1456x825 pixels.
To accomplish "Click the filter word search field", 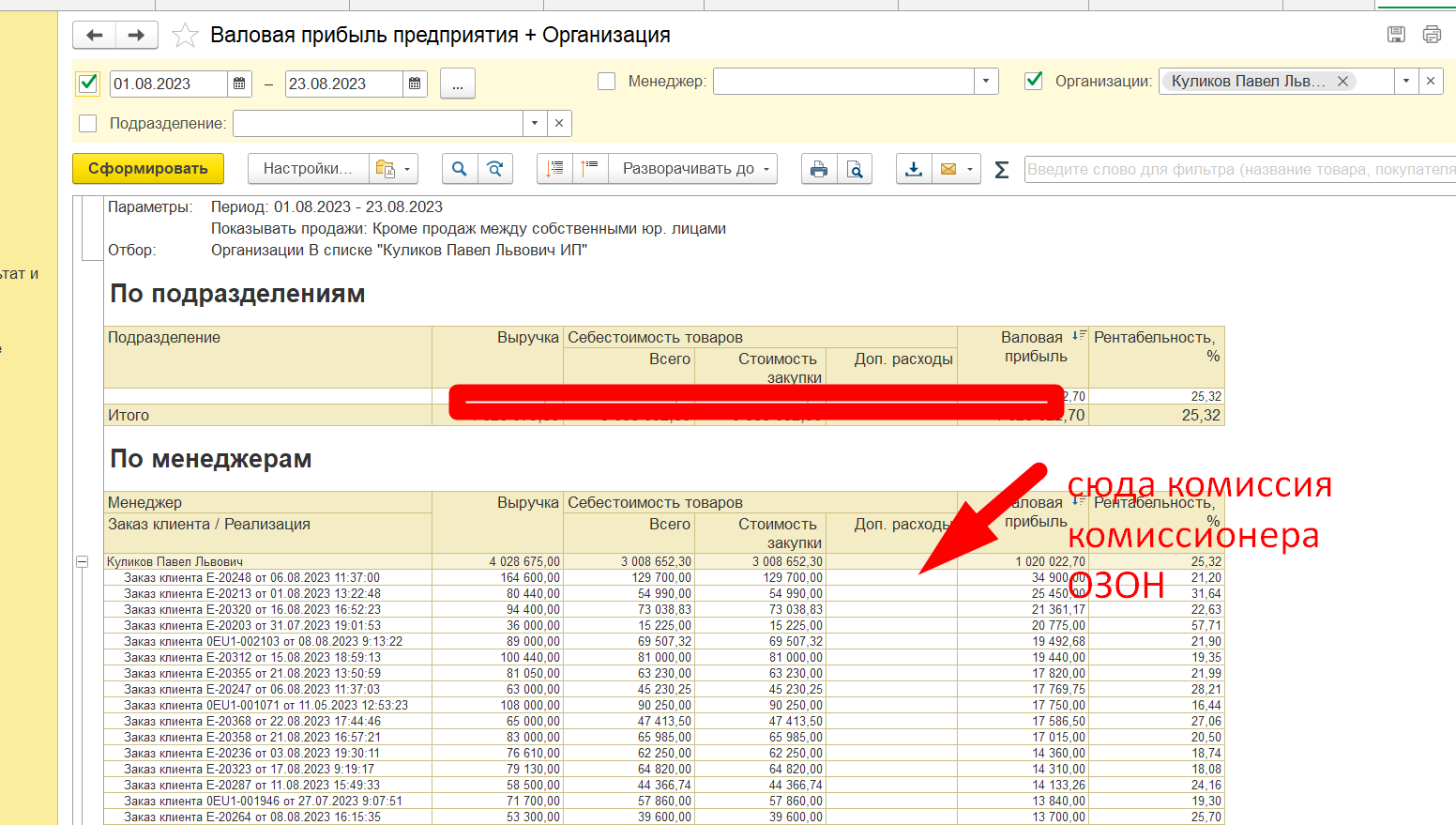I will click(x=1238, y=169).
